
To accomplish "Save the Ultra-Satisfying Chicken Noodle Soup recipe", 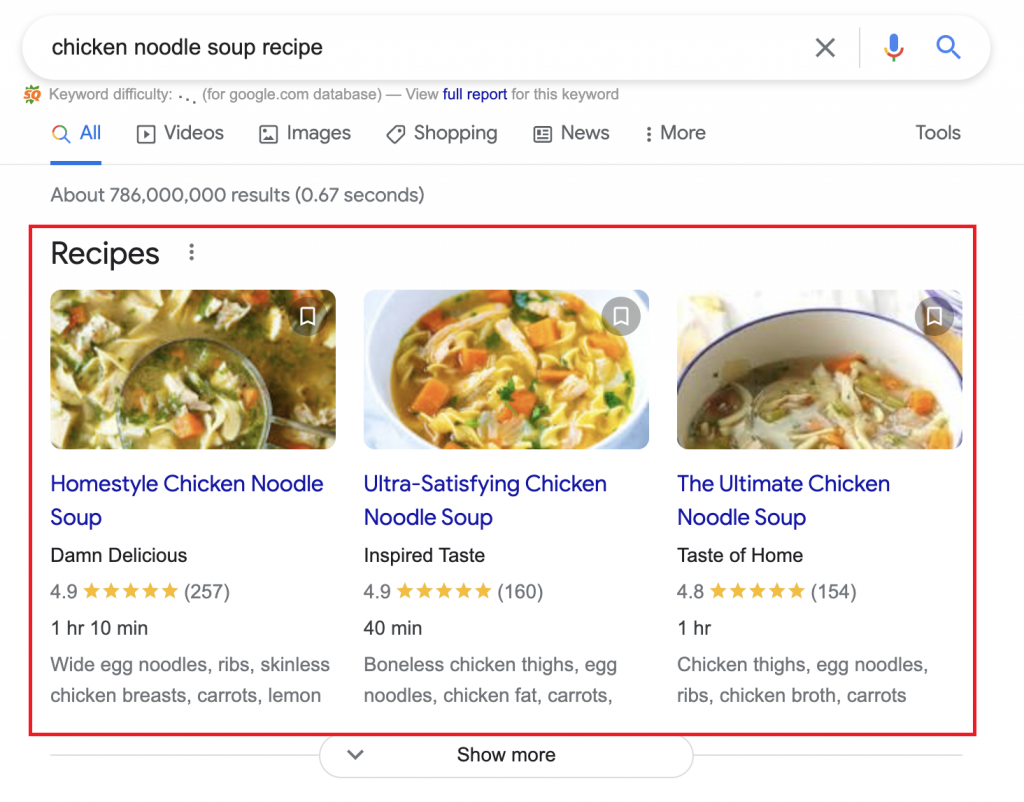I will pyautogui.click(x=621, y=316).
